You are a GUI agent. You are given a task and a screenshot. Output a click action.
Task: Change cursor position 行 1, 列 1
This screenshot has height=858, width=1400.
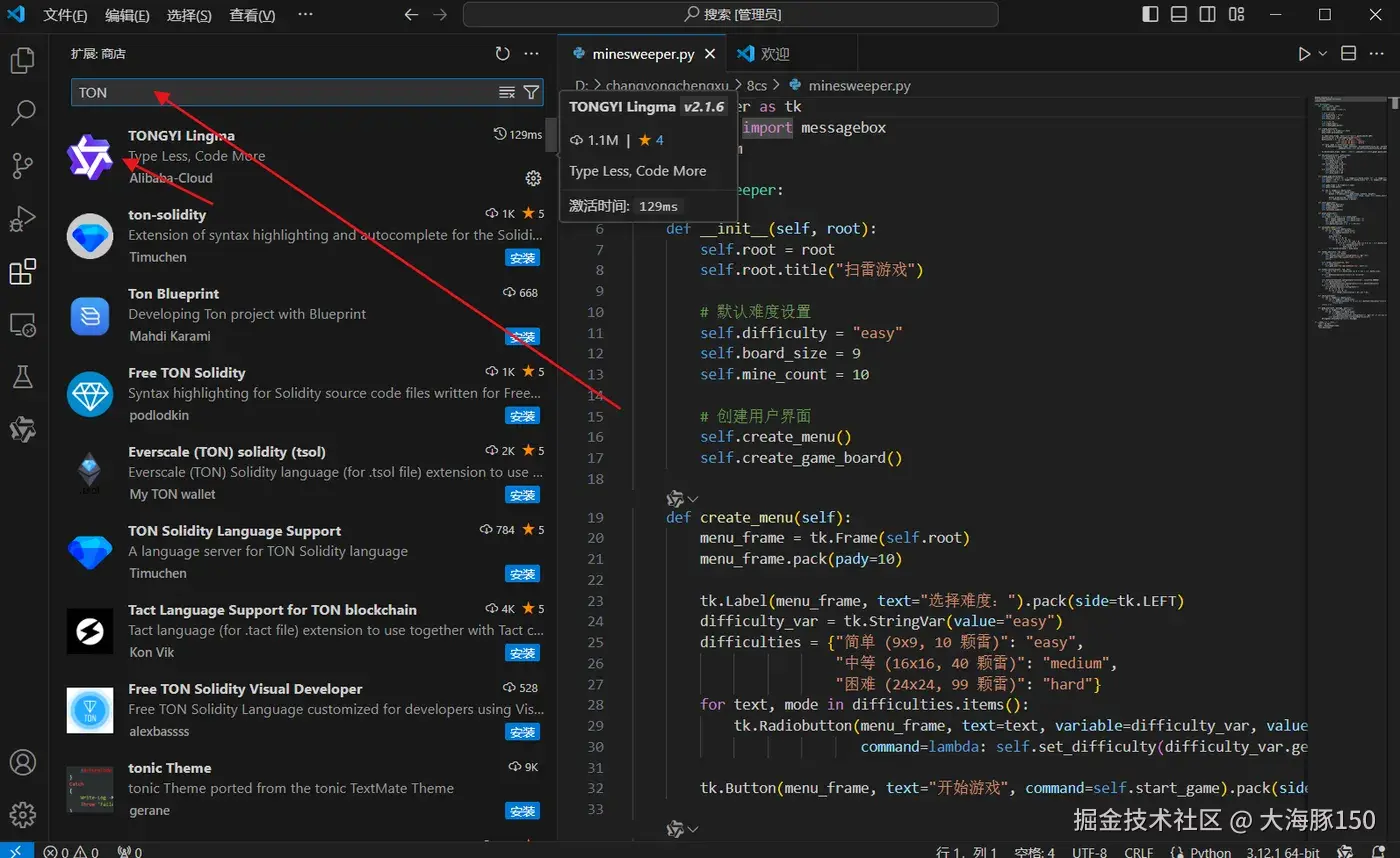[x=966, y=852]
